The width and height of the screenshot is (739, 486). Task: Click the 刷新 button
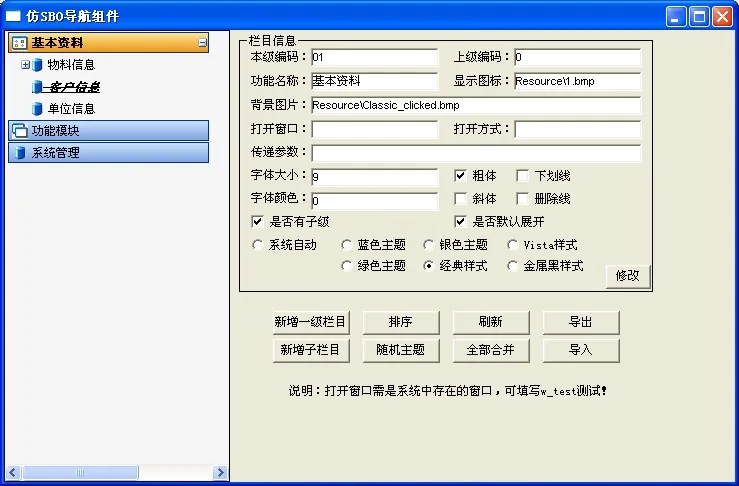pyautogui.click(x=491, y=322)
